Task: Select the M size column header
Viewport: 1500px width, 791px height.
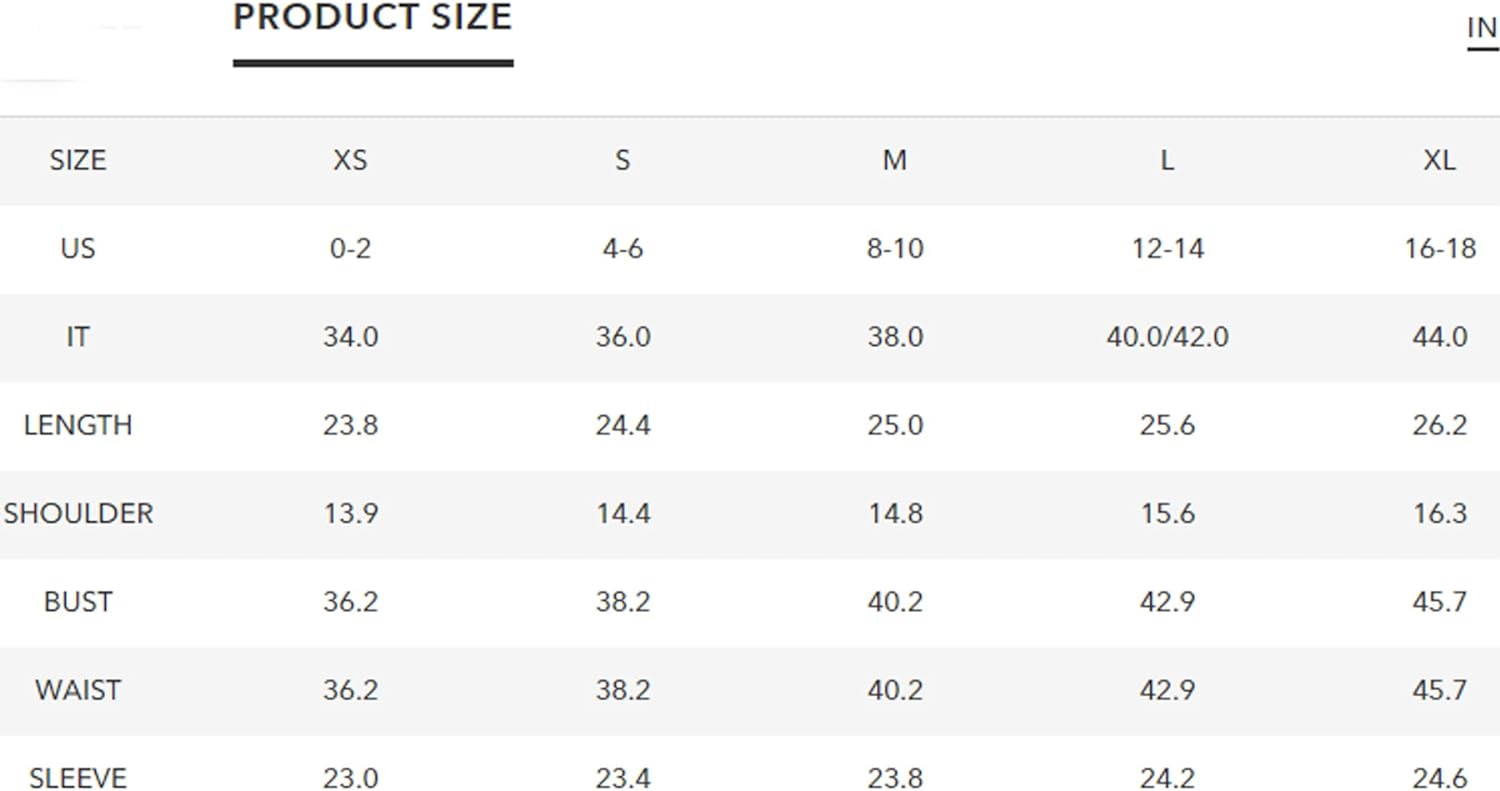Action: (895, 160)
